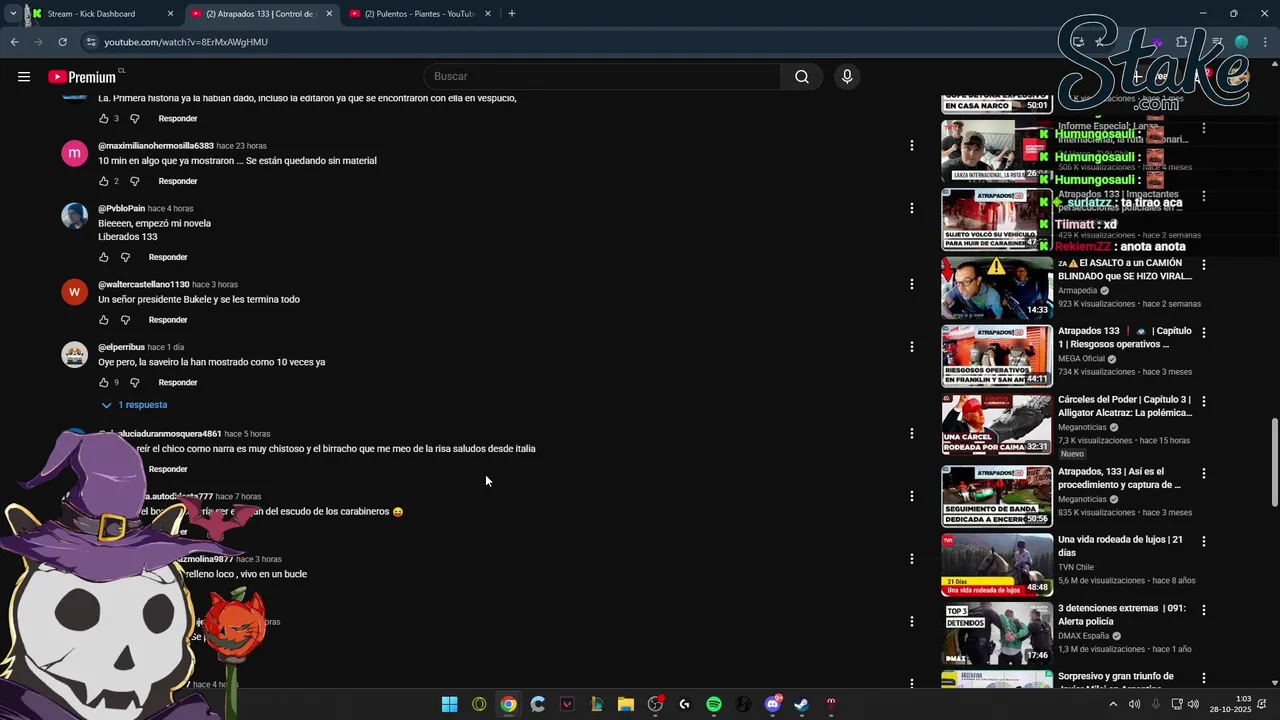This screenshot has width=1280, height=720.
Task: Go back to previous page
Action: [x=15, y=42]
